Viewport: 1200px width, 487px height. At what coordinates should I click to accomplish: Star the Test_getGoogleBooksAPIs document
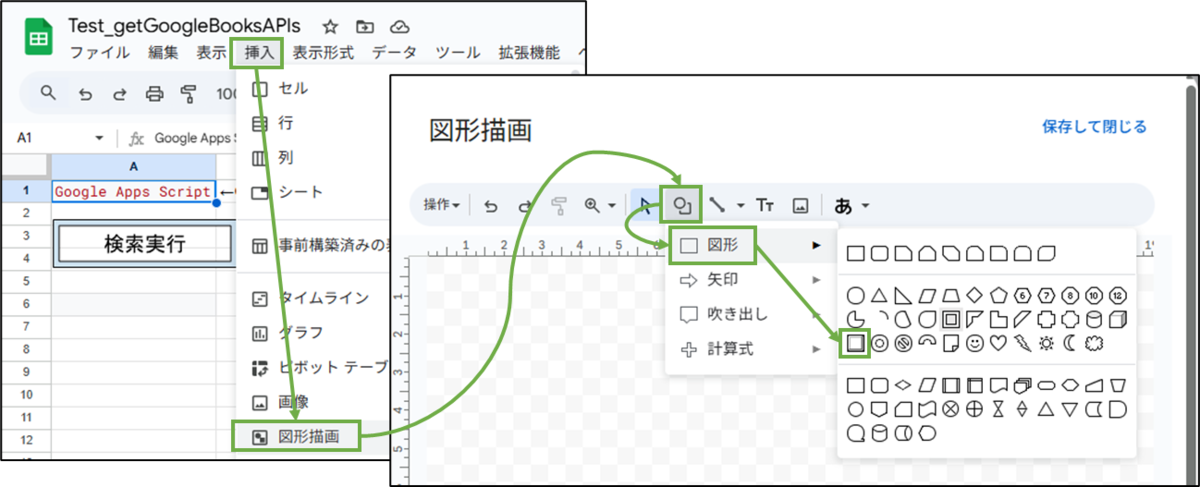click(330, 26)
